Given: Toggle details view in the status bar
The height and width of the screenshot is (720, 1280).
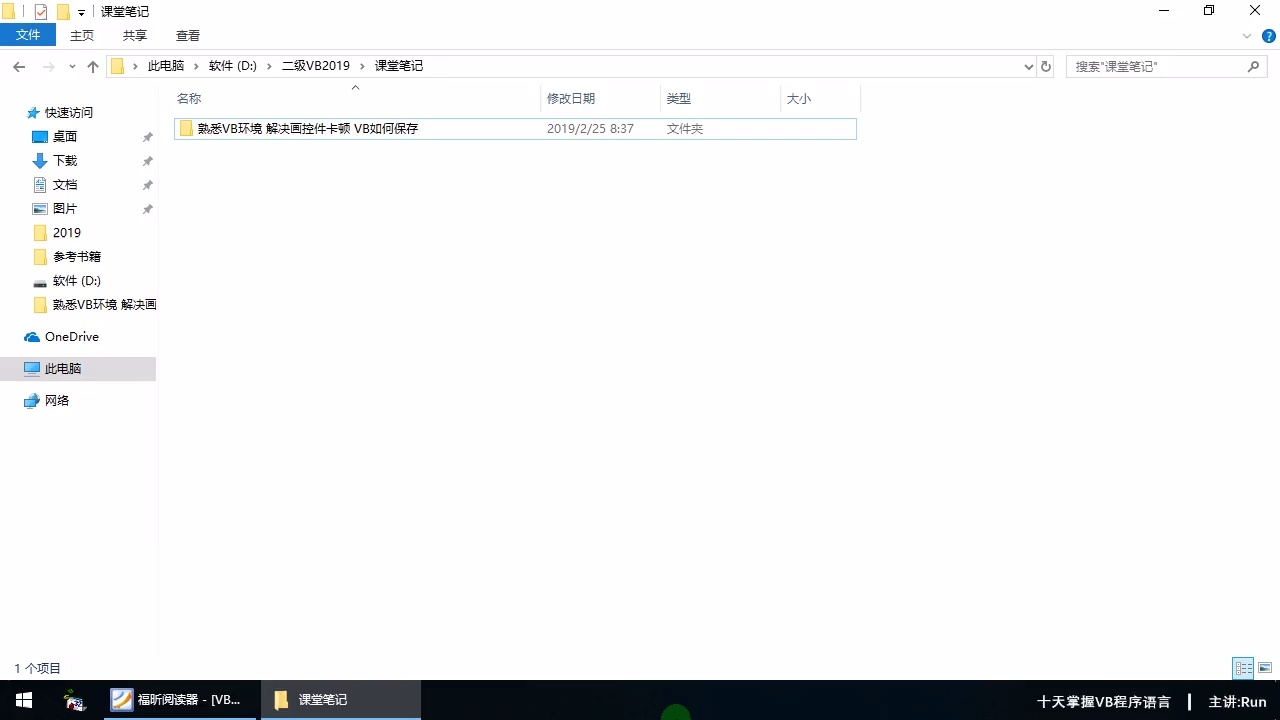Looking at the screenshot, I should point(1243,667).
